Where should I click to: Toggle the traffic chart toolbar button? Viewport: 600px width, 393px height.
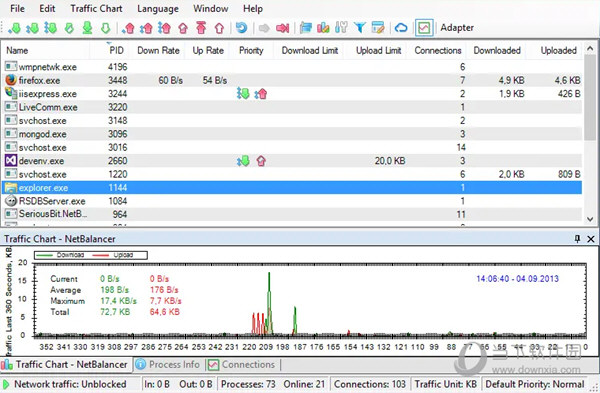point(424,28)
